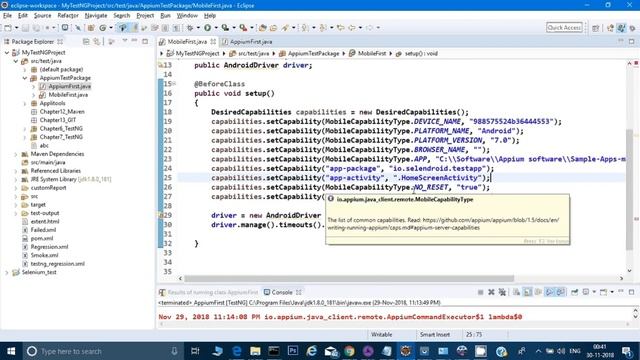This screenshot has height=360, width=640.
Task: Open the Refactor menu
Action: pyautogui.click(x=68, y=16)
